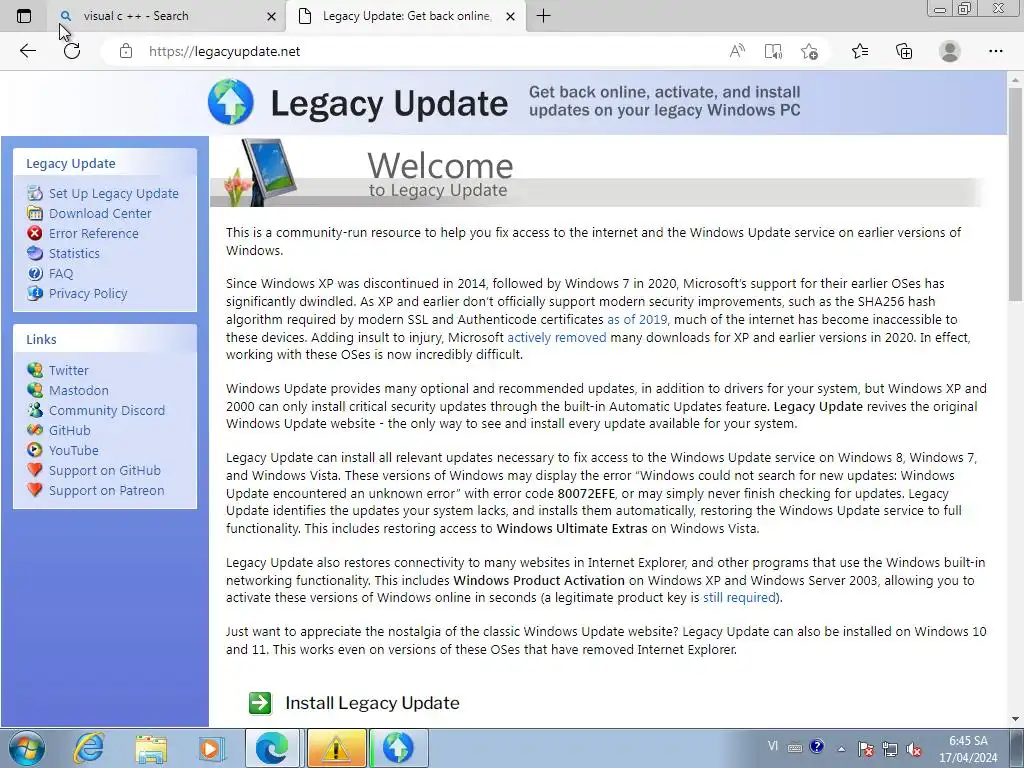Click the muted volume tray icon
The width and height of the screenshot is (1024, 768).
tap(914, 748)
